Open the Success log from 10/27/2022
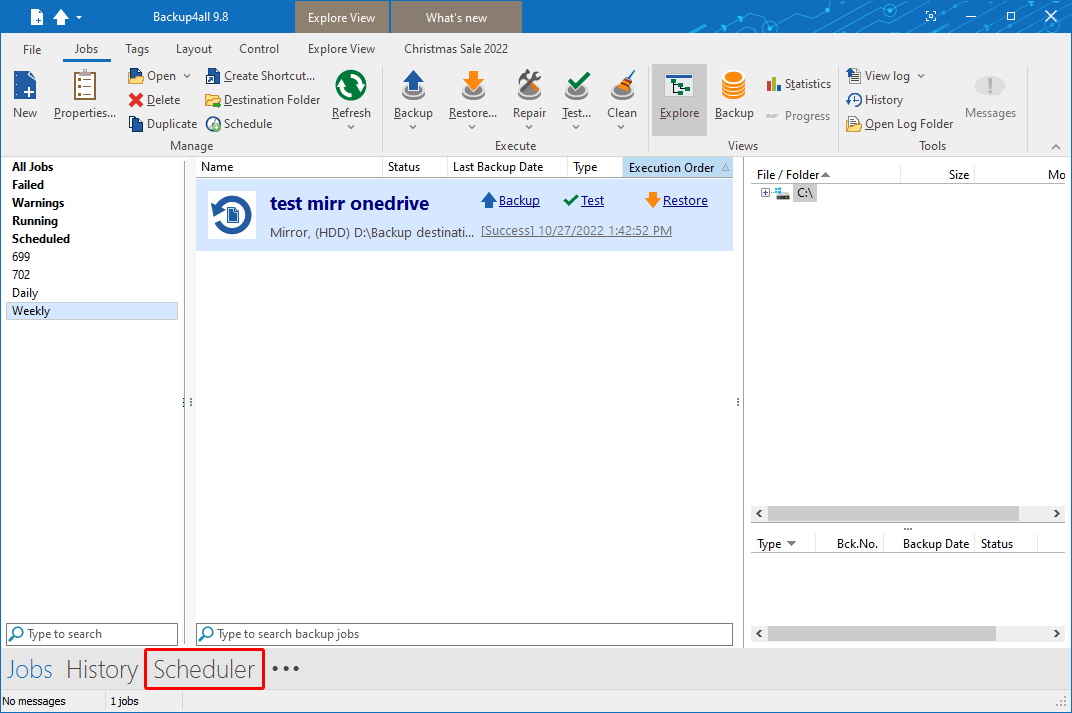Image resolution: width=1072 pixels, height=713 pixels. click(x=576, y=230)
